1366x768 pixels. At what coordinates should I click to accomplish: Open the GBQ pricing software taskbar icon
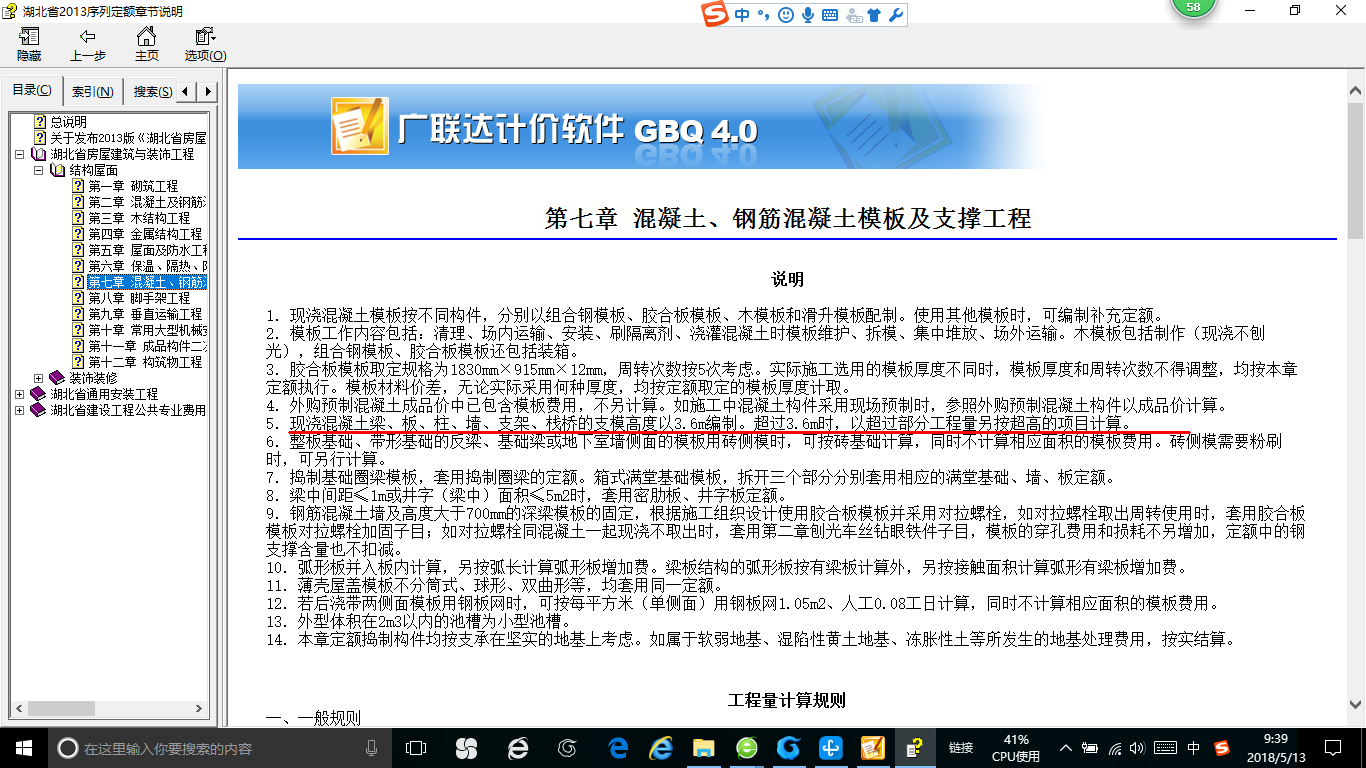point(872,748)
